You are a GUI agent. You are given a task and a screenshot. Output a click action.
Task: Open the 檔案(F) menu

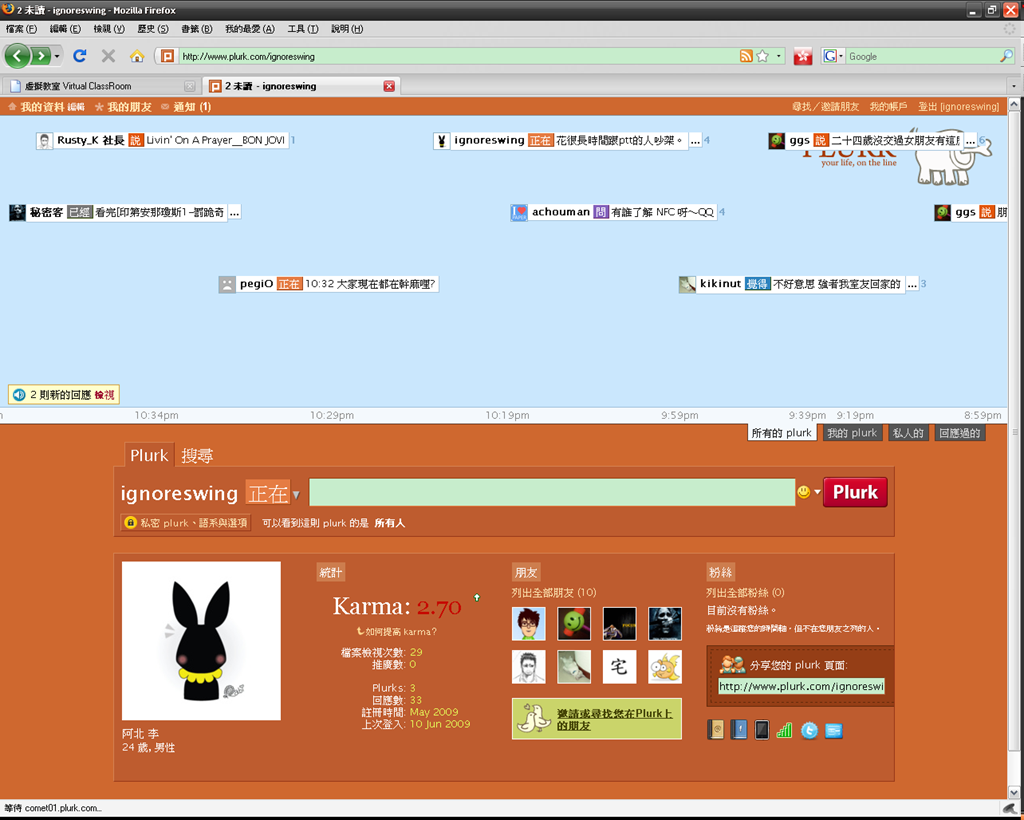(21, 29)
